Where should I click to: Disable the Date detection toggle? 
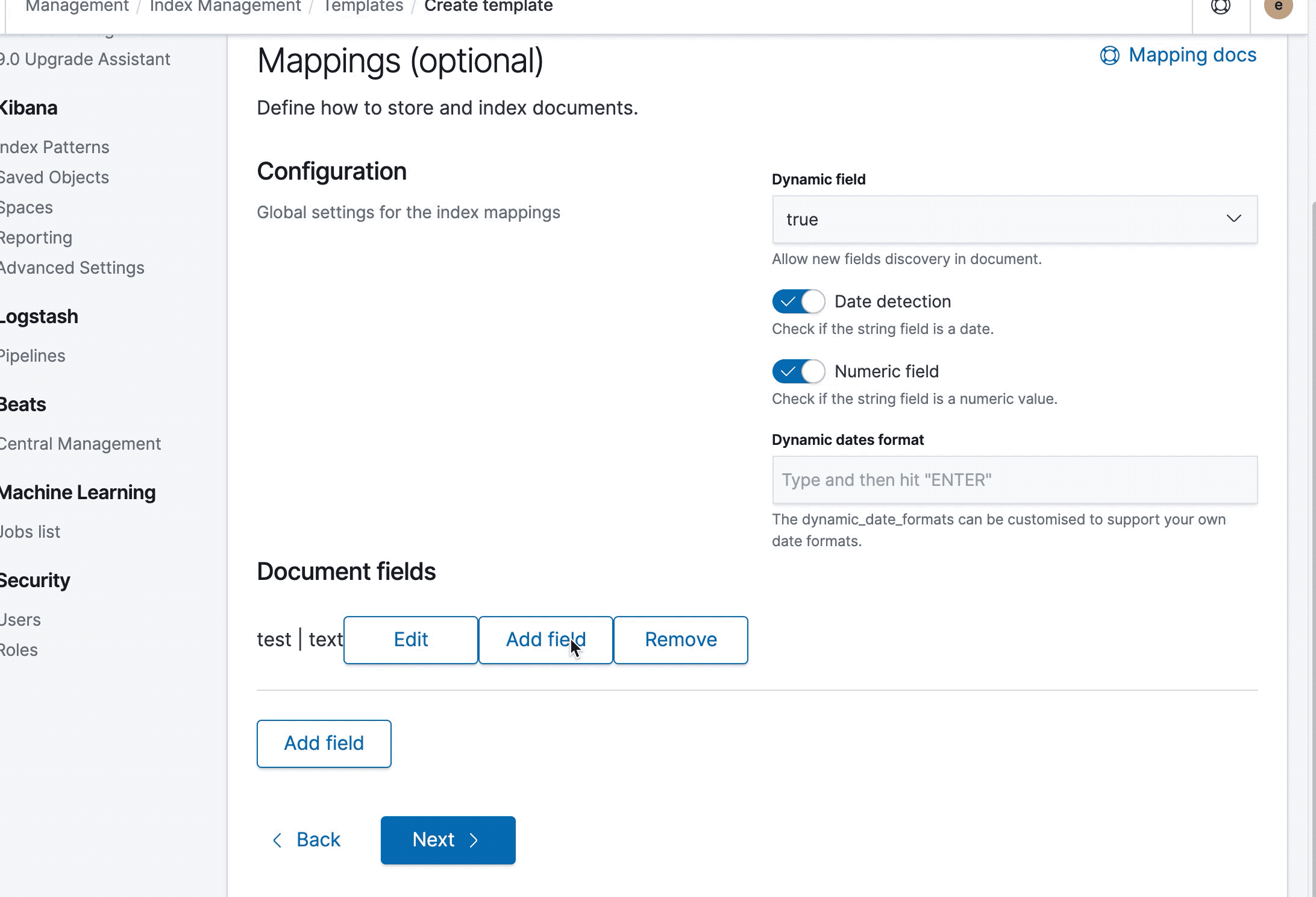click(x=798, y=301)
